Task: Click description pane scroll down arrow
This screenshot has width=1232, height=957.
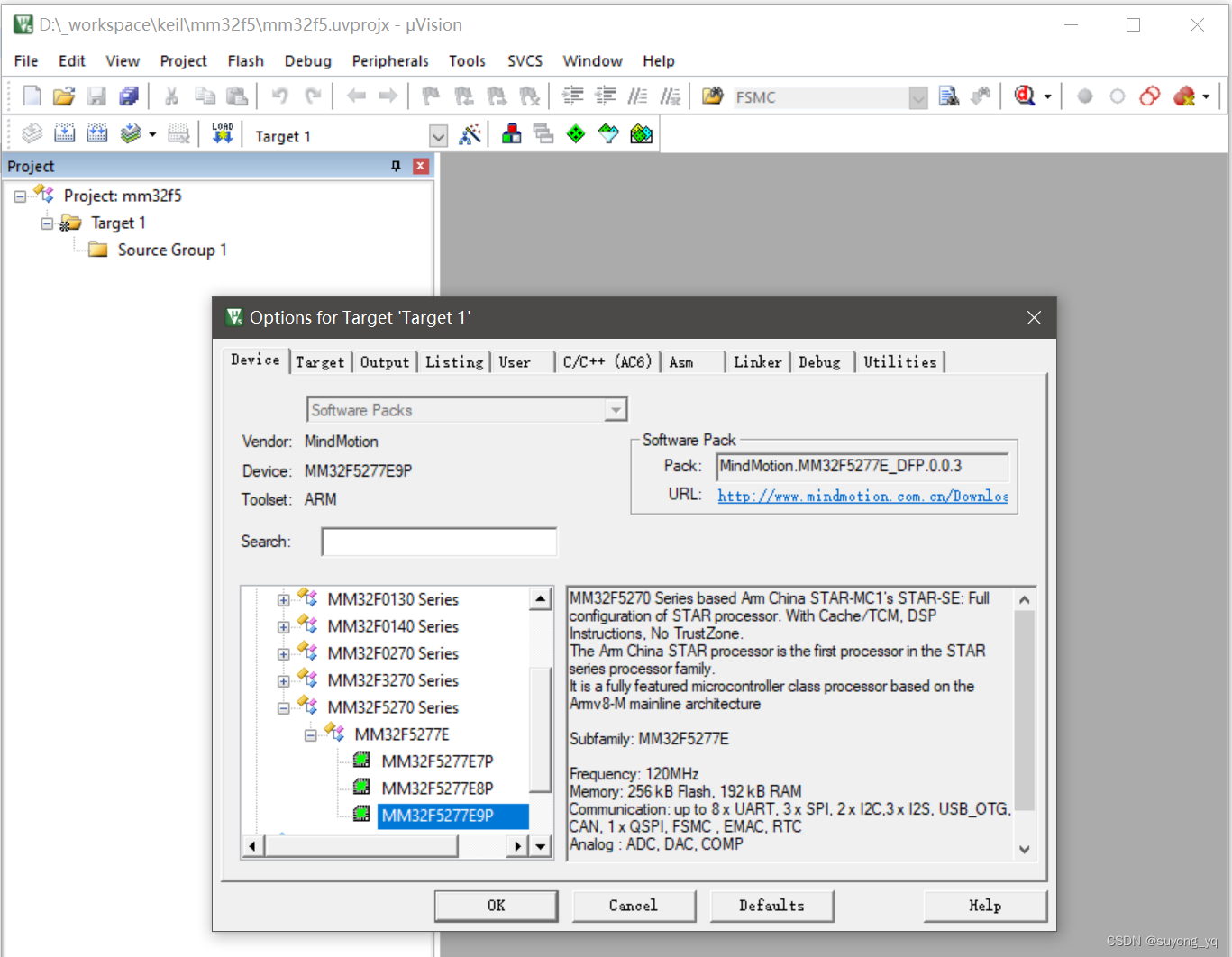Action: [1024, 849]
